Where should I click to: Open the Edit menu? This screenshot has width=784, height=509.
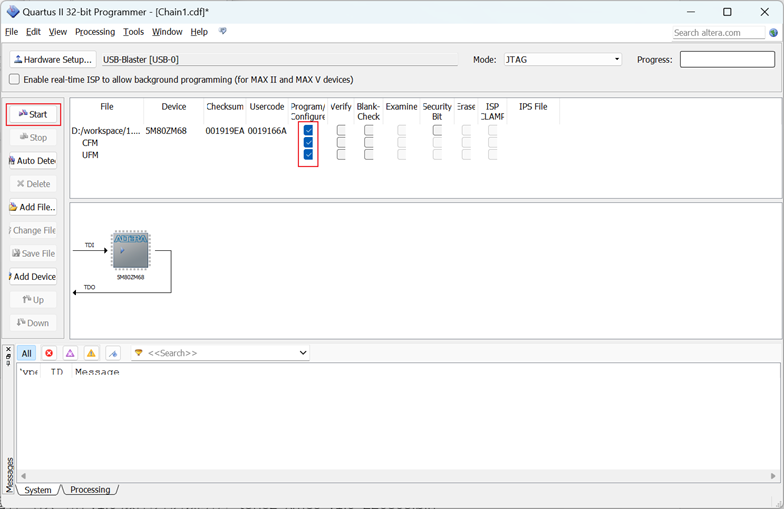[33, 32]
